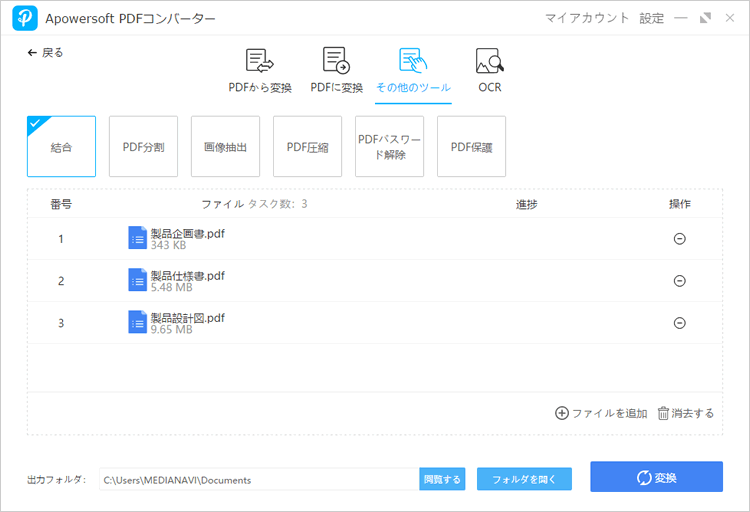Choose the 画像抽出 tool tile
Screen dimensions: 750x512
tap(225, 146)
